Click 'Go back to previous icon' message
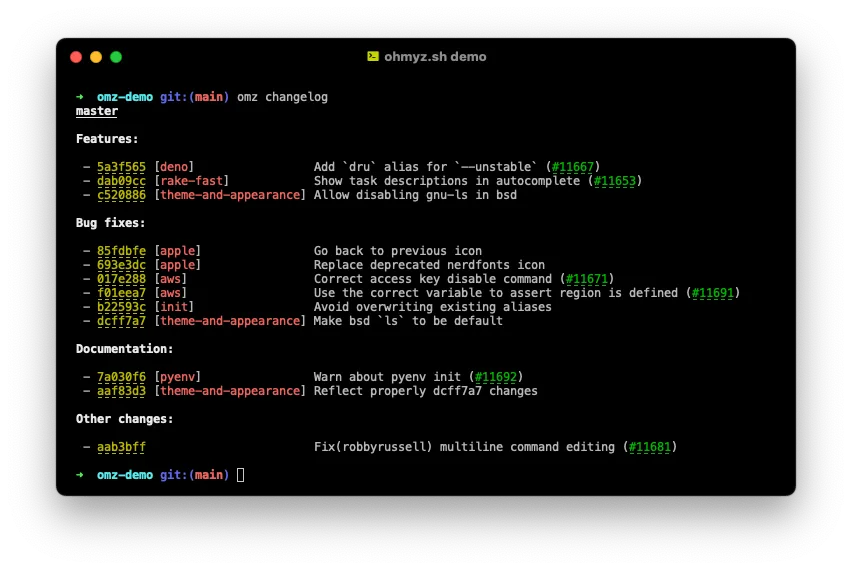The height and width of the screenshot is (570, 852). coord(398,251)
